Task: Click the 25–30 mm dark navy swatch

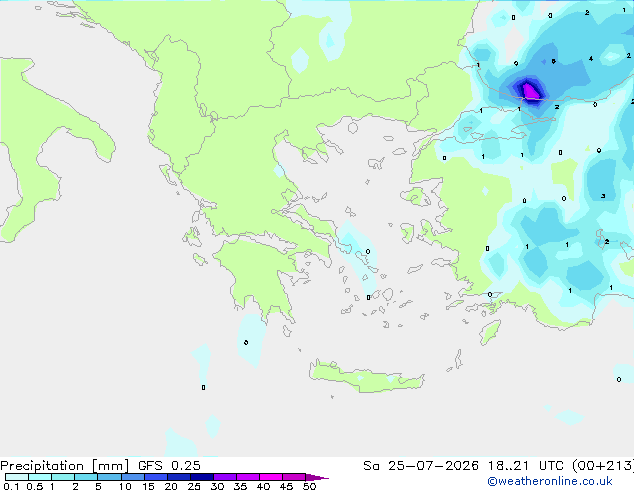Action: [202, 477]
